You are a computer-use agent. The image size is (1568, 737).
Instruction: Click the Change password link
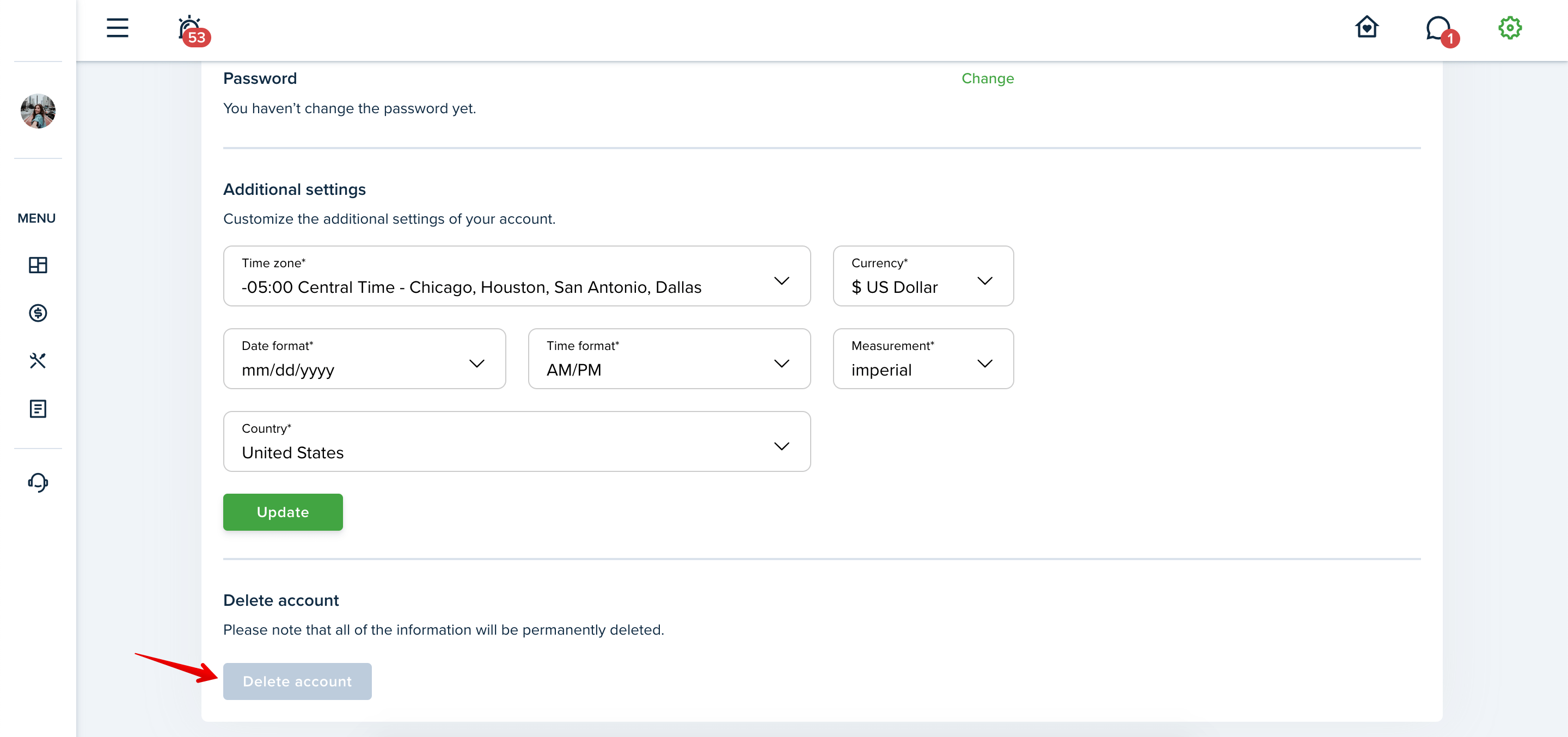coord(987,78)
